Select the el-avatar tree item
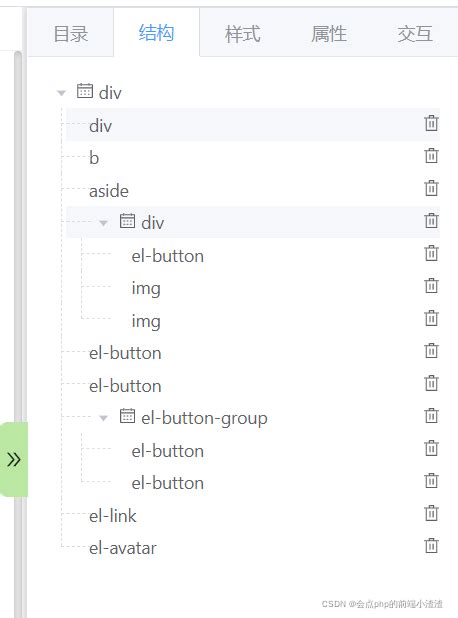 click(x=123, y=548)
